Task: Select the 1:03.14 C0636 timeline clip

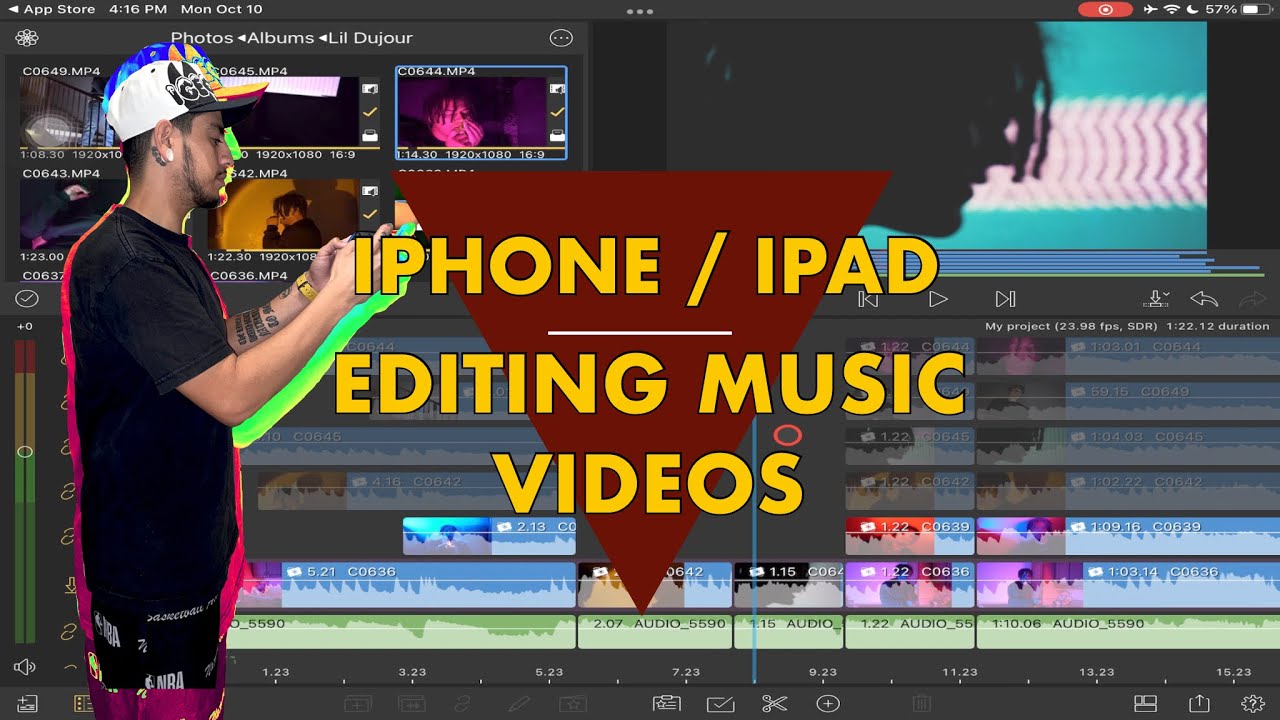Action: (1128, 585)
